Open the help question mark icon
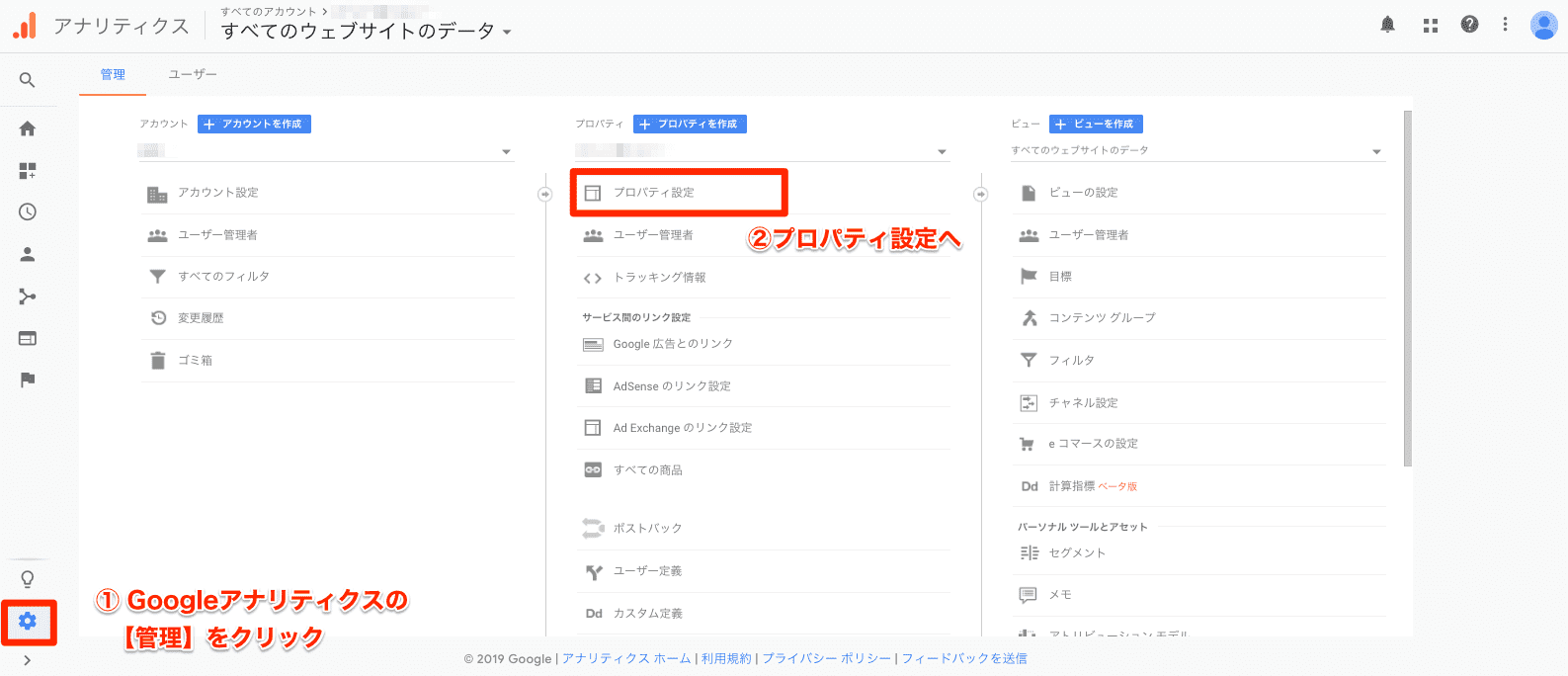This screenshot has height=676, width=1568. [1470, 25]
